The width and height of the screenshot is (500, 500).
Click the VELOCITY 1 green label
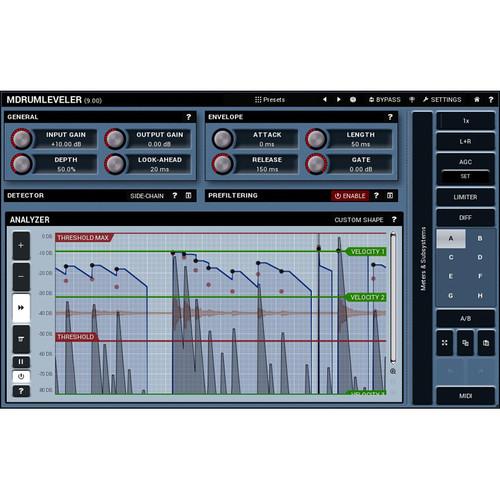(x=366, y=252)
